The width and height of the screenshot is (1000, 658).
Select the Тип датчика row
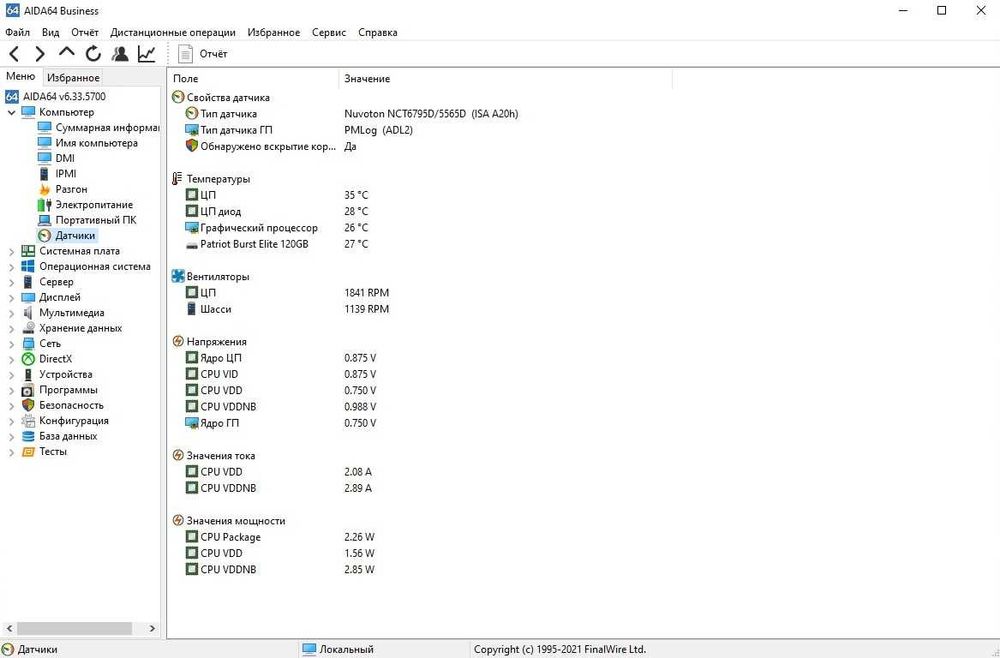coord(351,114)
